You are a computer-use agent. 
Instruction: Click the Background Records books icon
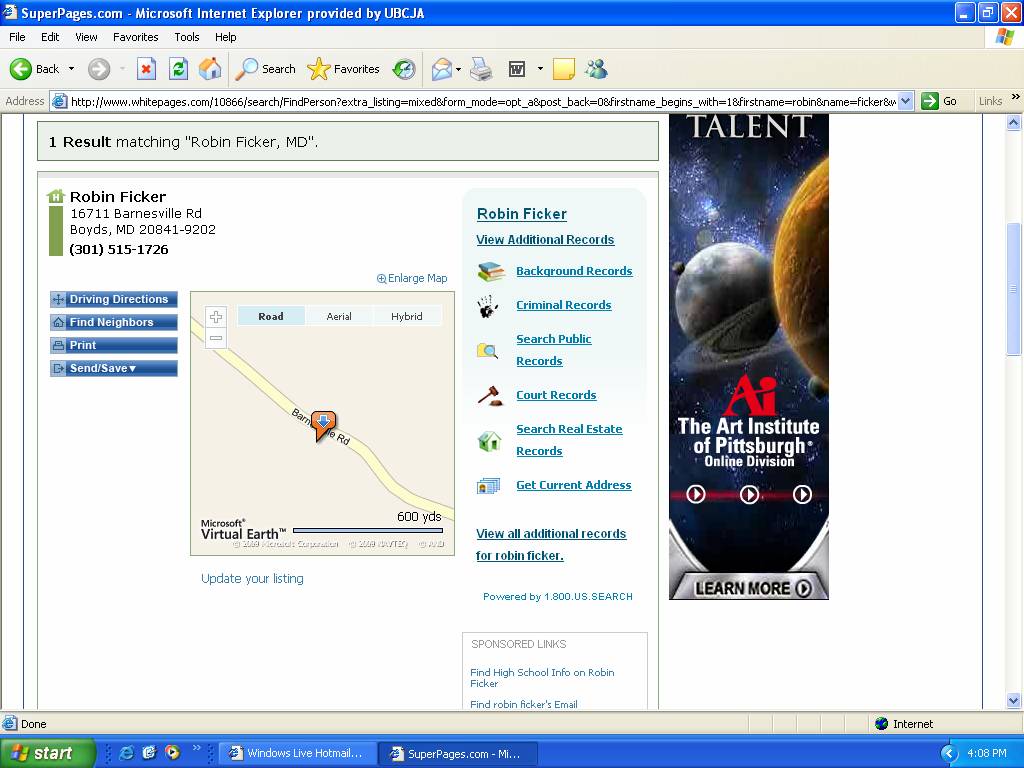pyautogui.click(x=491, y=271)
